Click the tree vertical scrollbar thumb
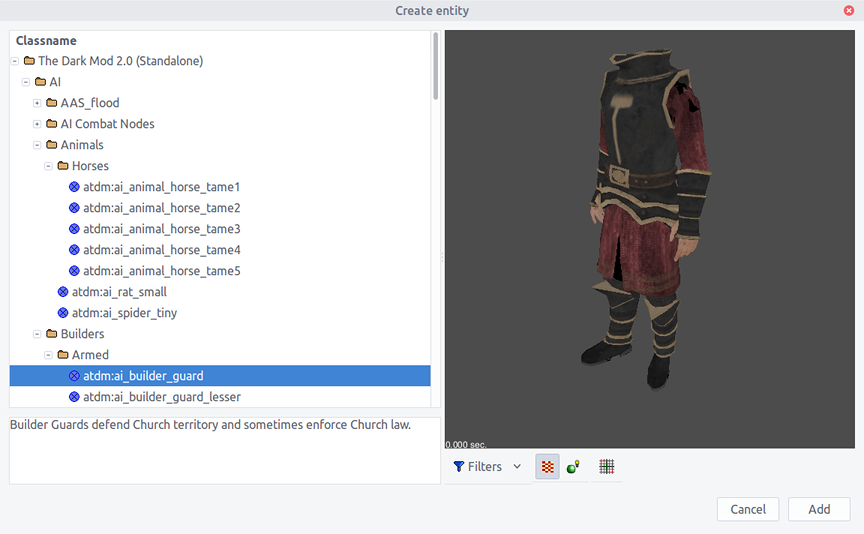 tap(435, 66)
